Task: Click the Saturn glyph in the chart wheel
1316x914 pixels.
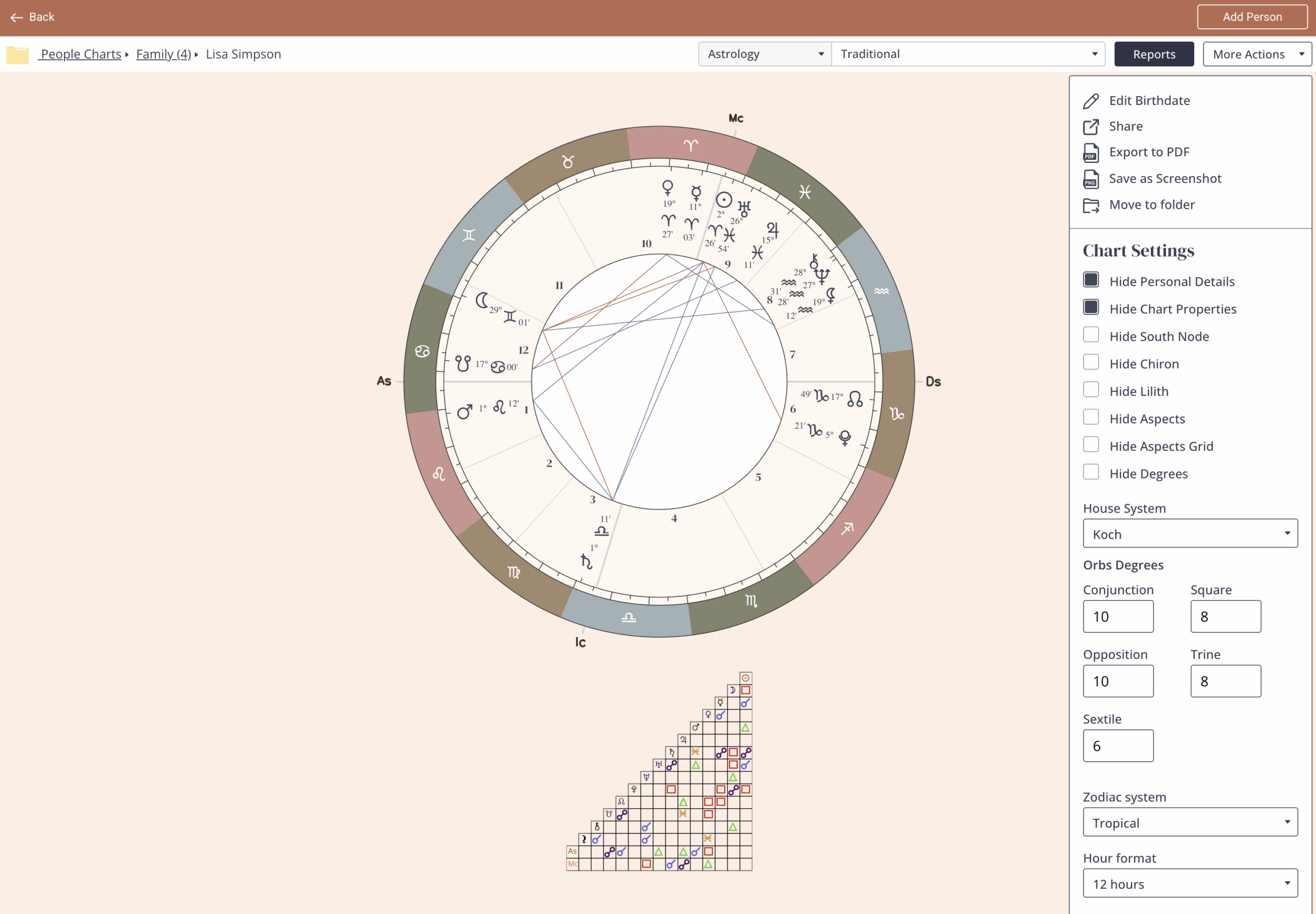Action: pos(586,561)
